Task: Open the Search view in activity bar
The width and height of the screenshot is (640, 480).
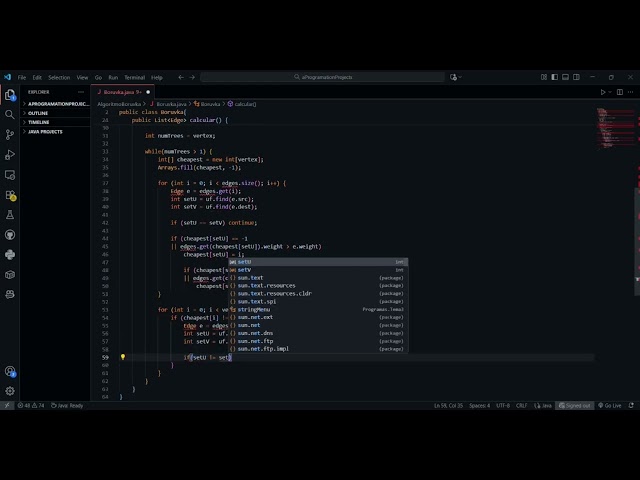Action: pos(10,115)
